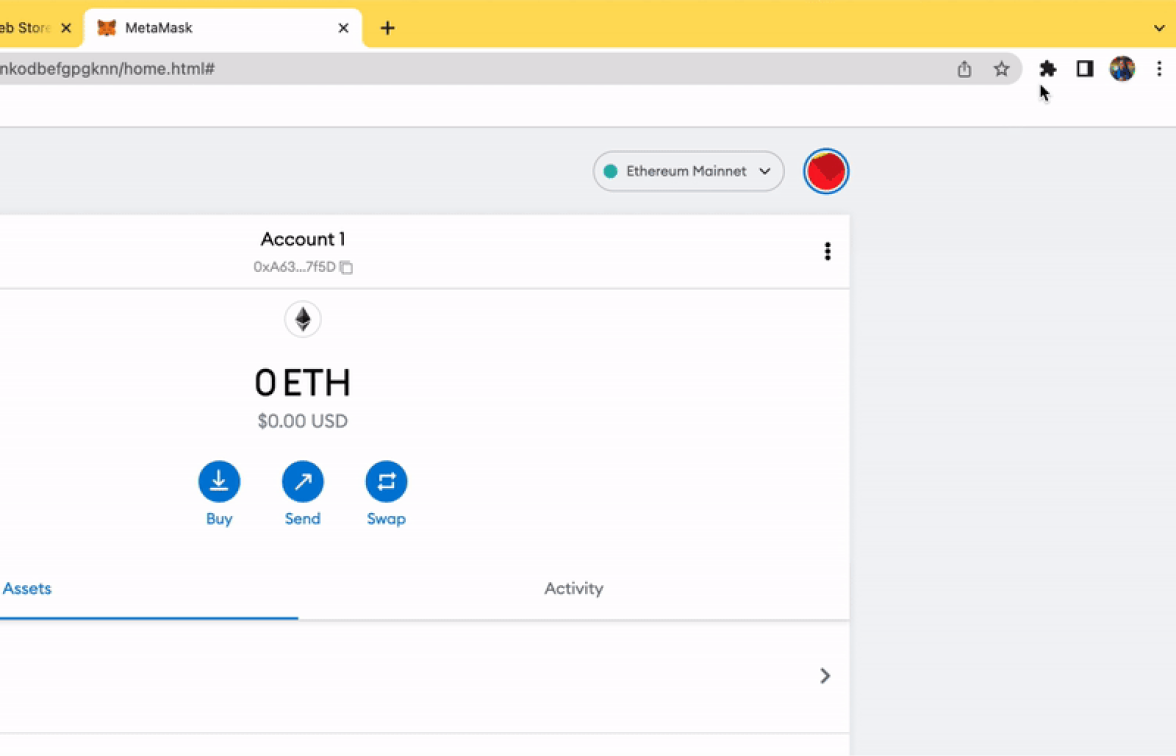The width and height of the screenshot is (1176, 756).
Task: Click the $0.00 USD value
Action: pyautogui.click(x=302, y=421)
